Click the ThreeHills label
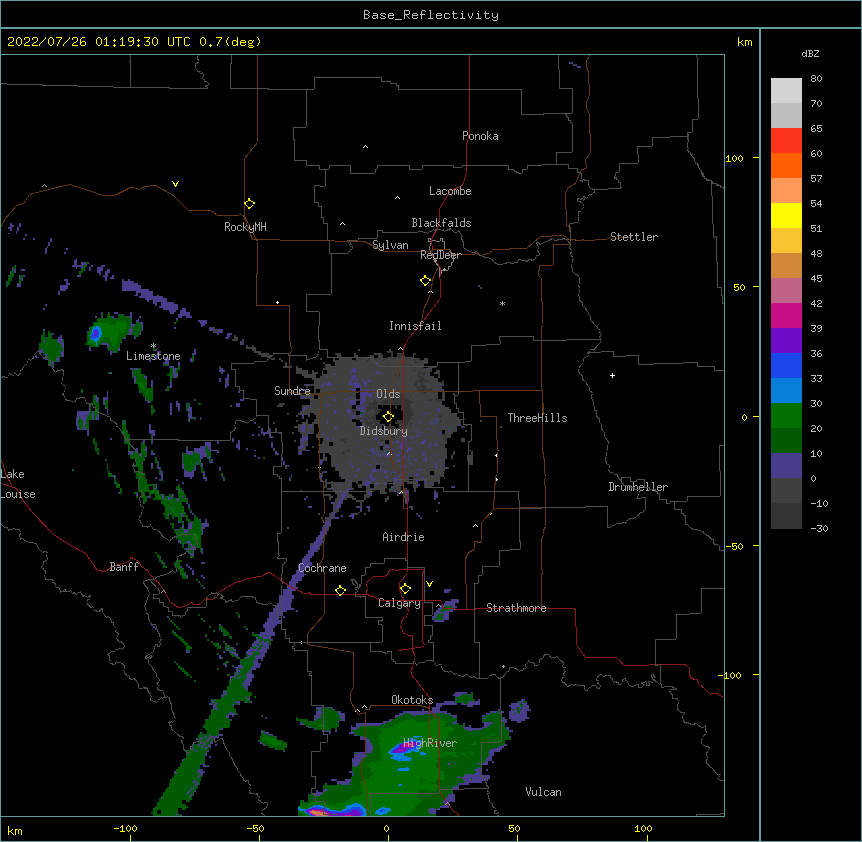This screenshot has width=862, height=842. 537,418
